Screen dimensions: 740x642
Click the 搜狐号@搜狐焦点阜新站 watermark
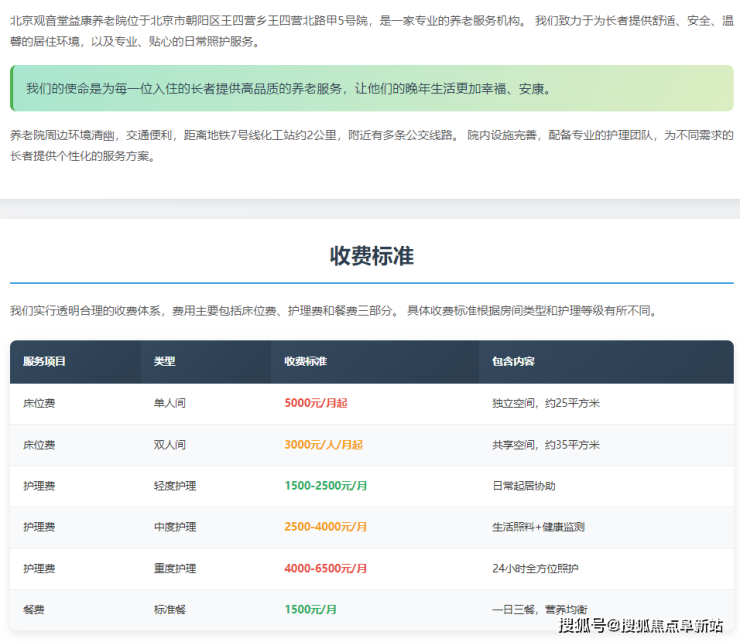click(x=640, y=626)
